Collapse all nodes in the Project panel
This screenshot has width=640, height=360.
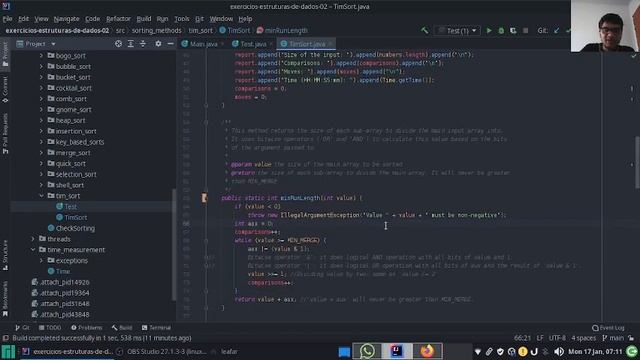(x=143, y=44)
